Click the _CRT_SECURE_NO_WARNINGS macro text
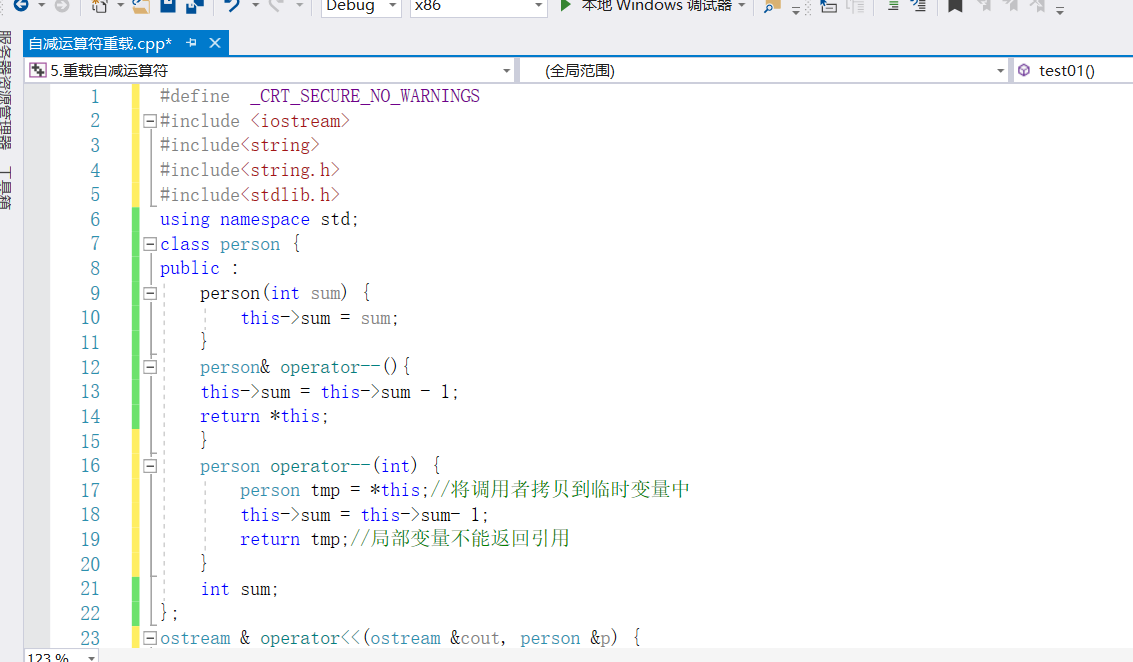This screenshot has height=662, width=1133. pos(365,96)
